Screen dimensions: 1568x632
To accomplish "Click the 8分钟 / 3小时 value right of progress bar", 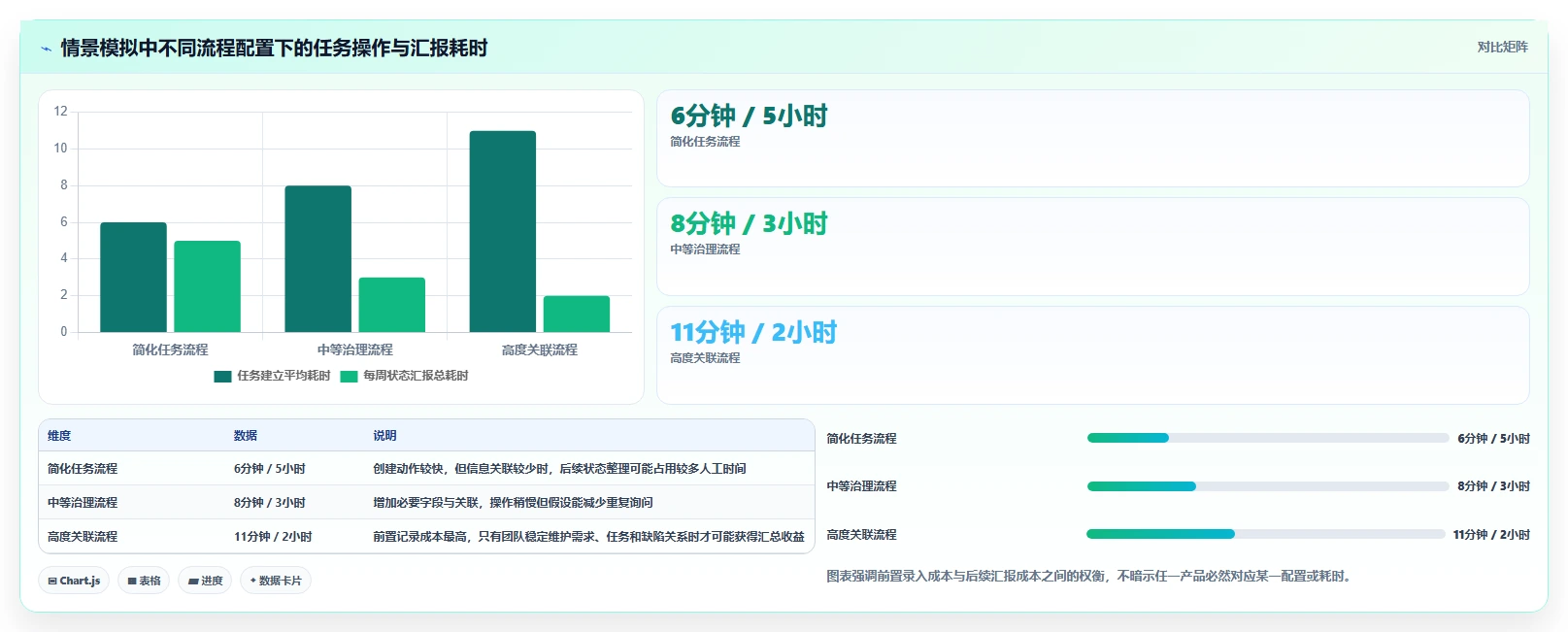I will (1493, 486).
